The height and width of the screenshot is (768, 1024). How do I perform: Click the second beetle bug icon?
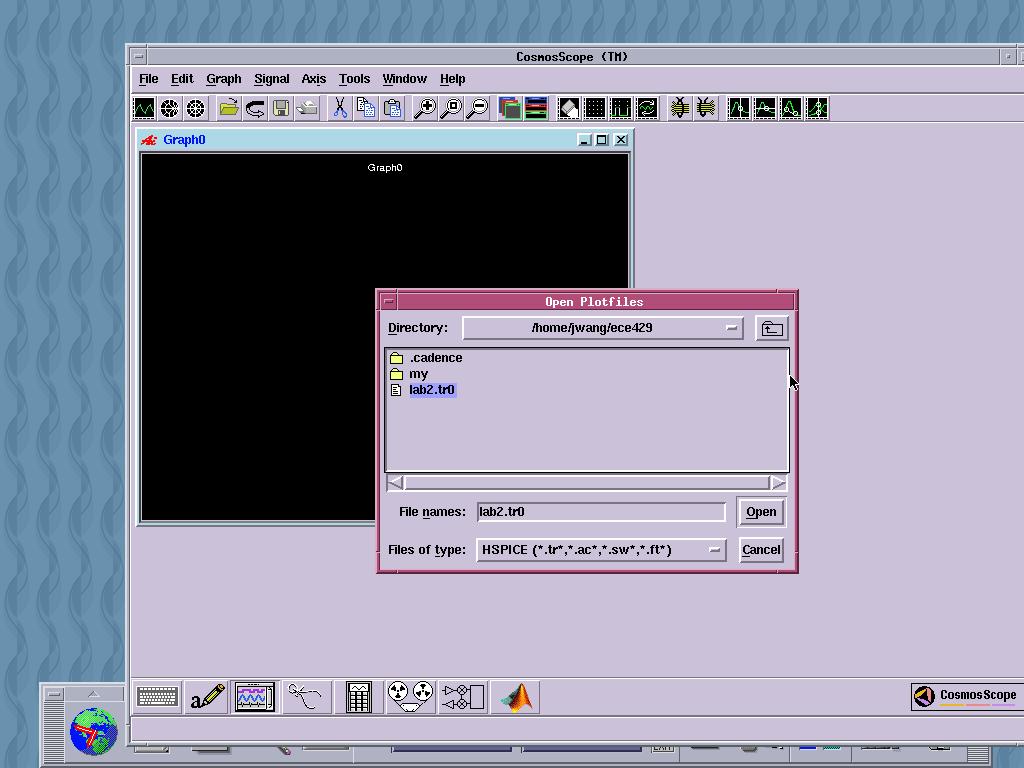point(706,108)
